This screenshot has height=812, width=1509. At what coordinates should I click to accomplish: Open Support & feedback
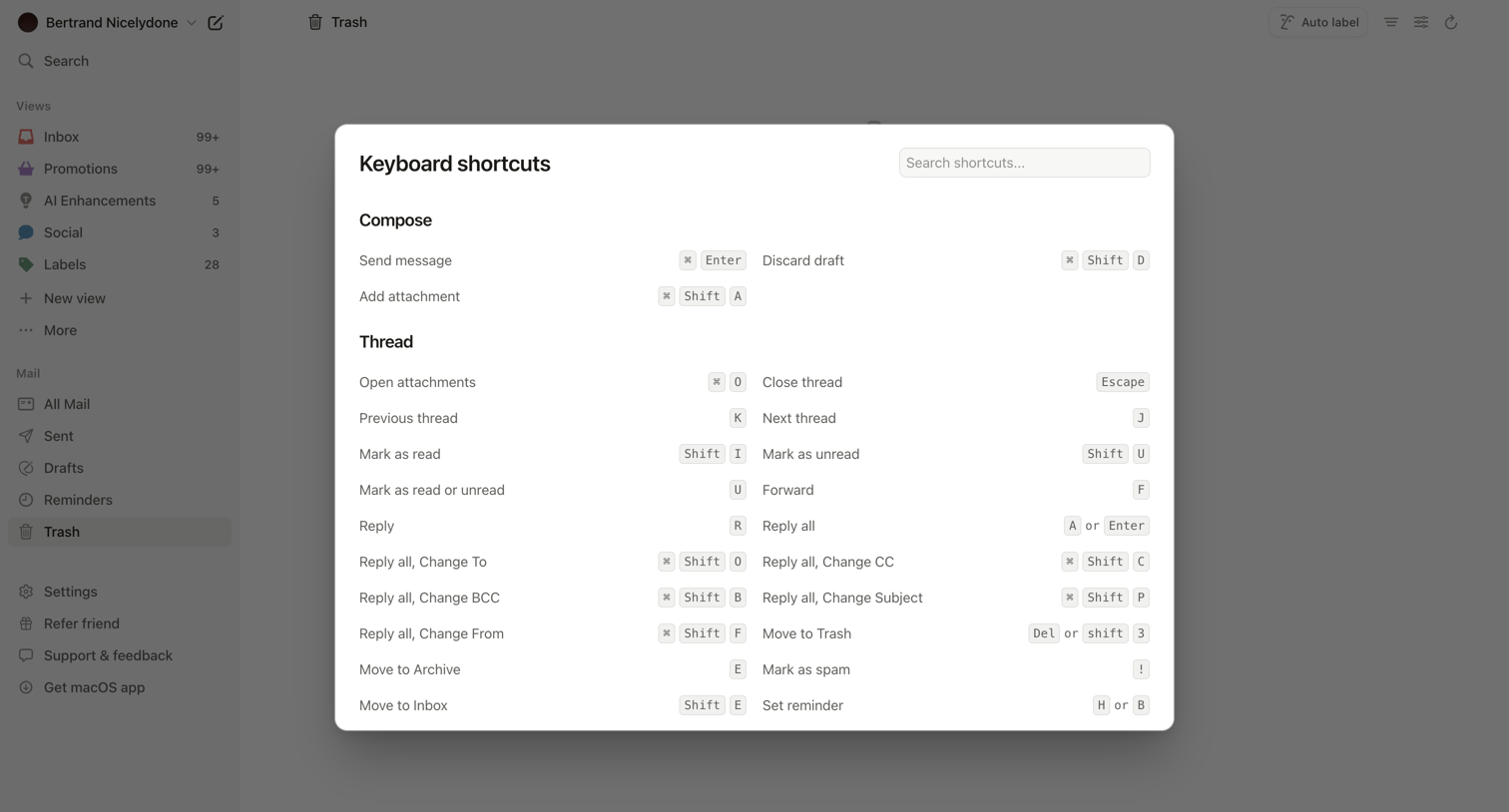[x=120, y=655]
